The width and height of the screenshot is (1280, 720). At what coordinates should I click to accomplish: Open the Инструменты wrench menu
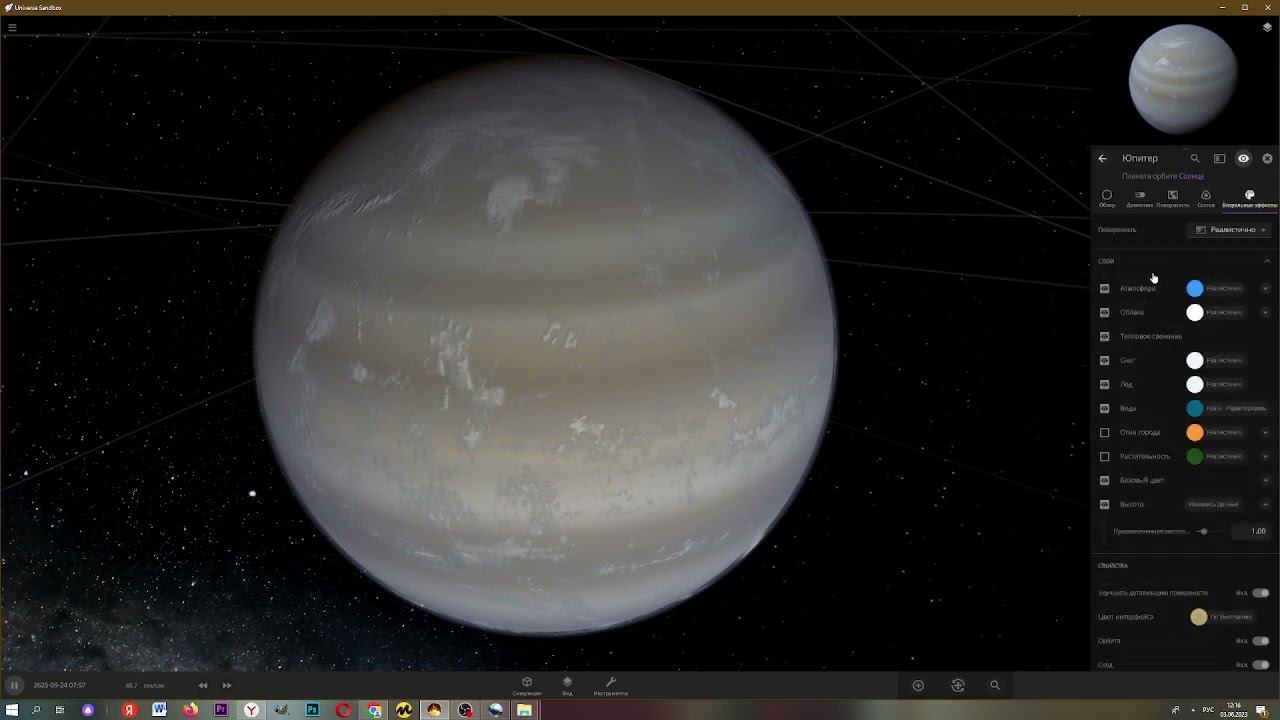click(611, 685)
